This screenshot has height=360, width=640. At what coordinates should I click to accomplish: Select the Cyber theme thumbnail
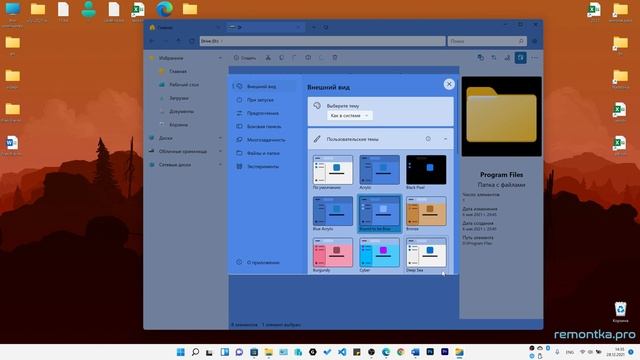pyautogui.click(x=379, y=253)
